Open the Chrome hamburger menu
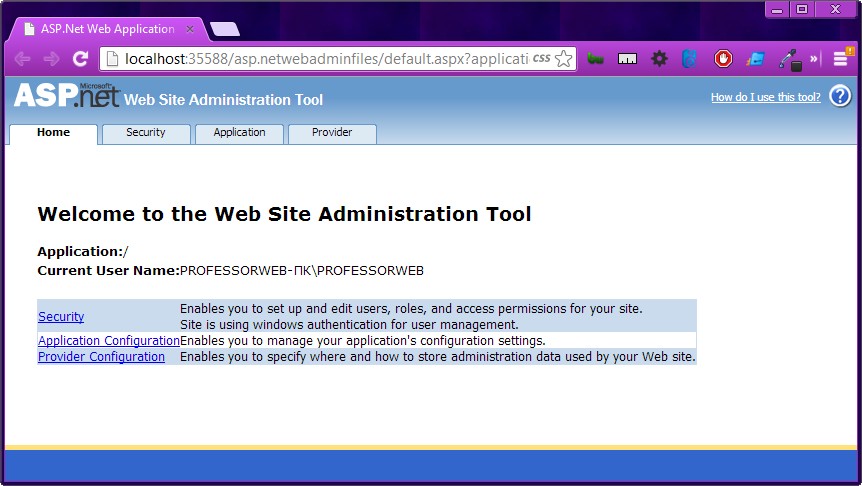 coord(841,58)
